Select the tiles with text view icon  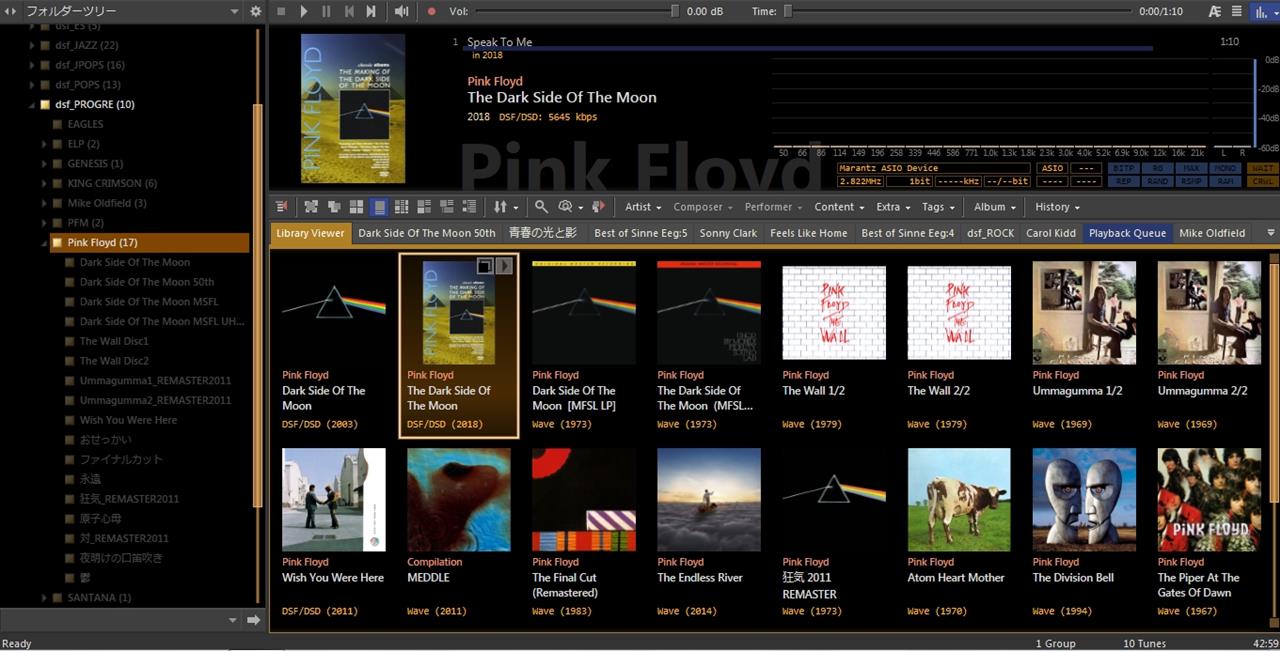pyautogui.click(x=424, y=207)
